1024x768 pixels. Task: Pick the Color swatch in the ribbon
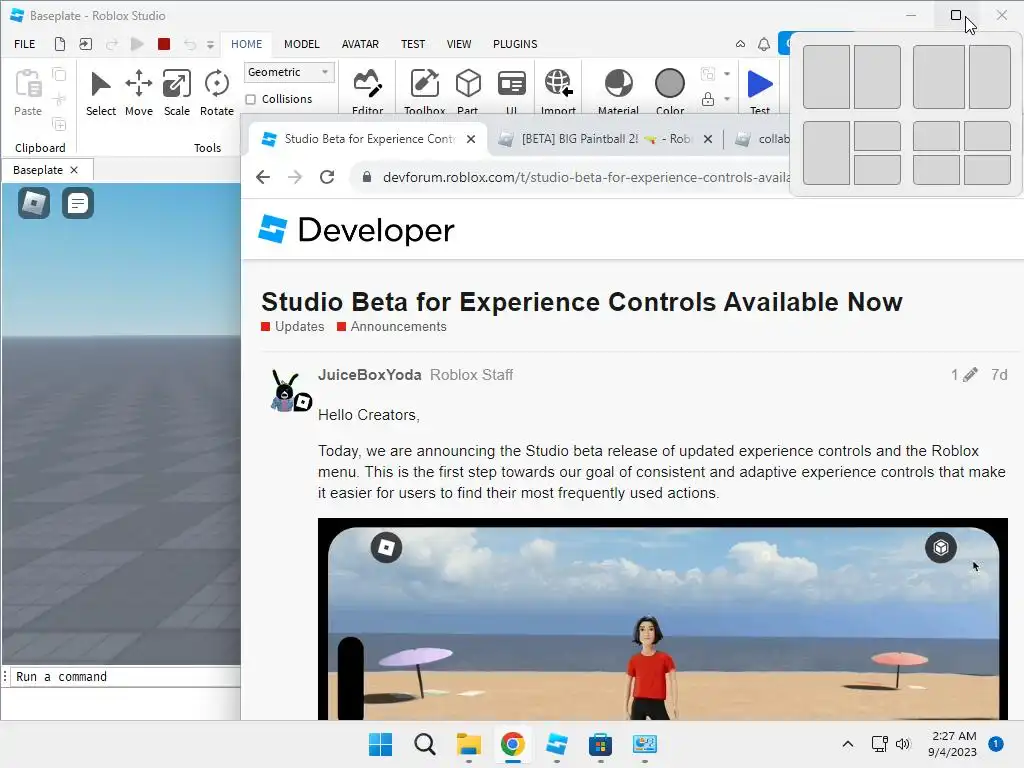[x=670, y=91]
